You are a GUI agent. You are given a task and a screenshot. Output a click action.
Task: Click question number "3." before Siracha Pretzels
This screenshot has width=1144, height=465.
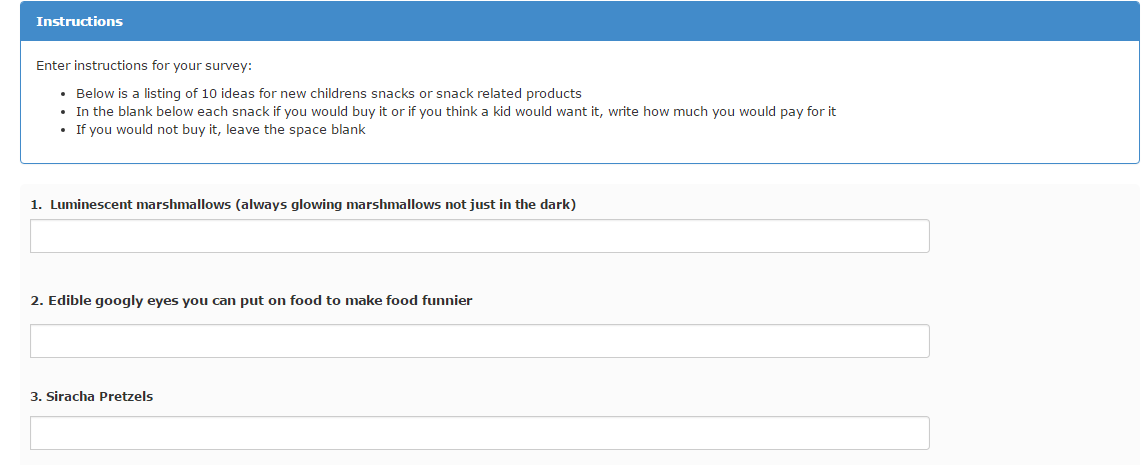(36, 396)
